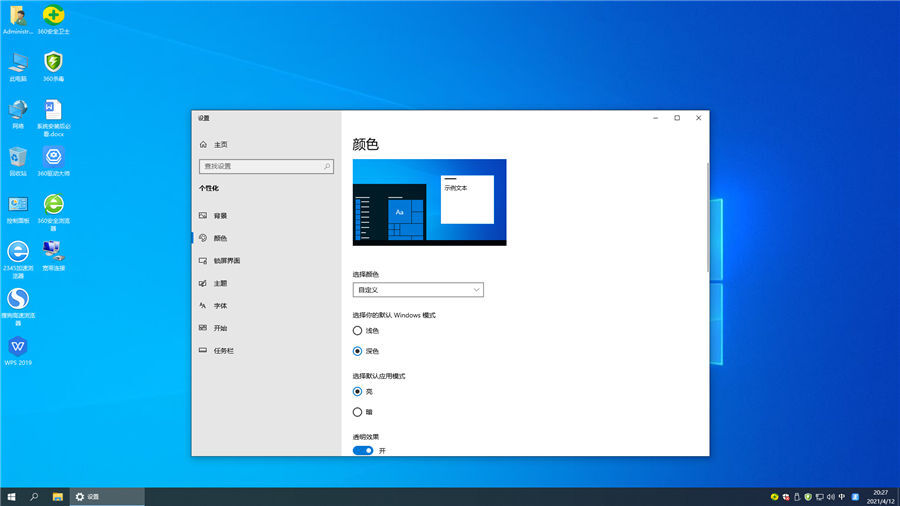The height and width of the screenshot is (506, 900).
Task: Turn off the 透明效果 toggle
Action: 363,450
